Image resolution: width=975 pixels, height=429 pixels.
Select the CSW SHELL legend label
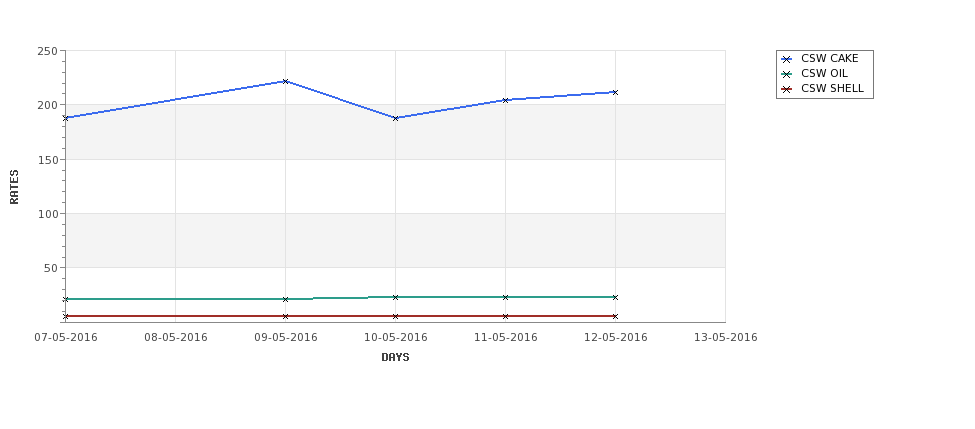(x=832, y=88)
